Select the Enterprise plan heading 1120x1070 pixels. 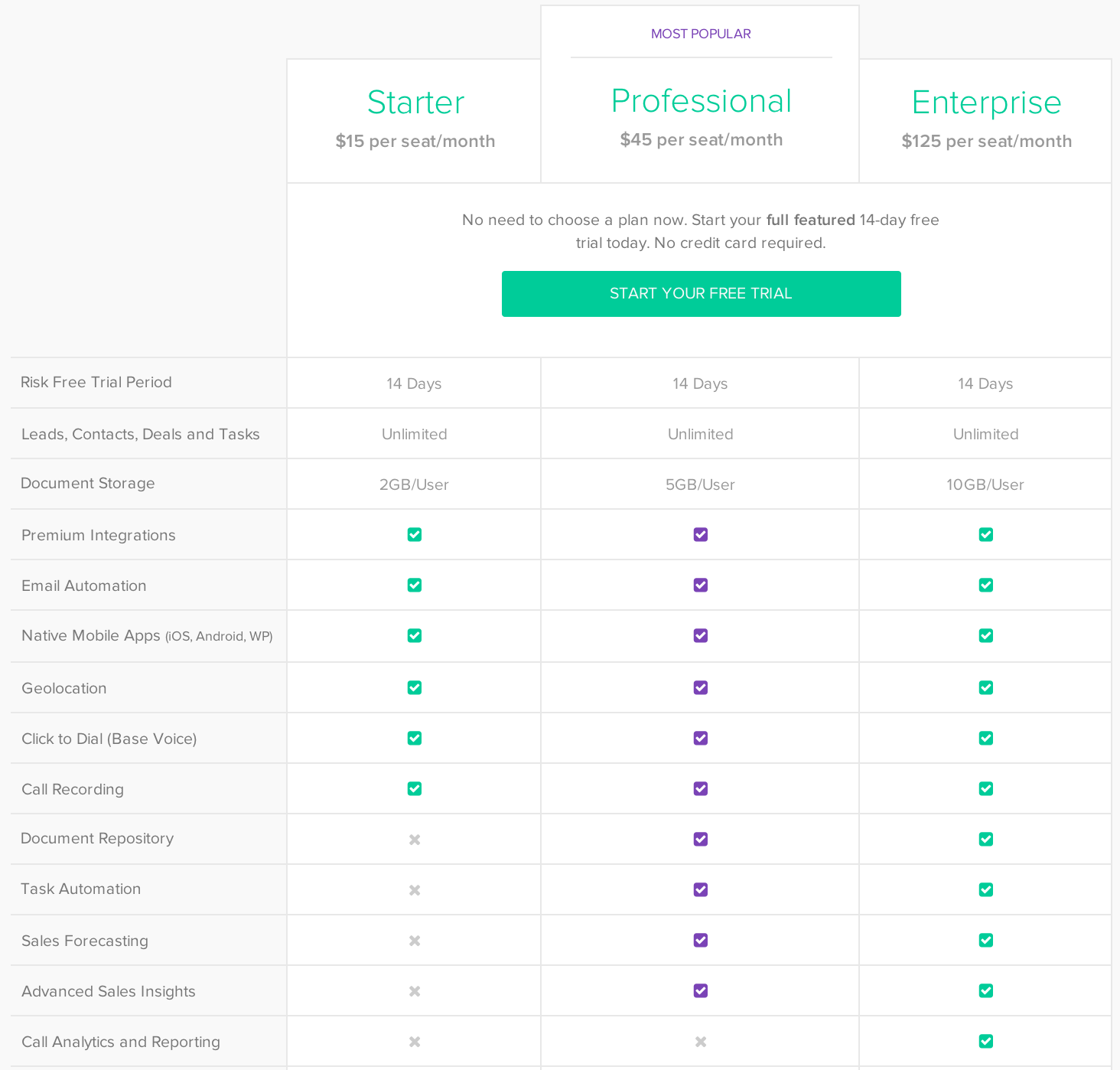(x=986, y=103)
